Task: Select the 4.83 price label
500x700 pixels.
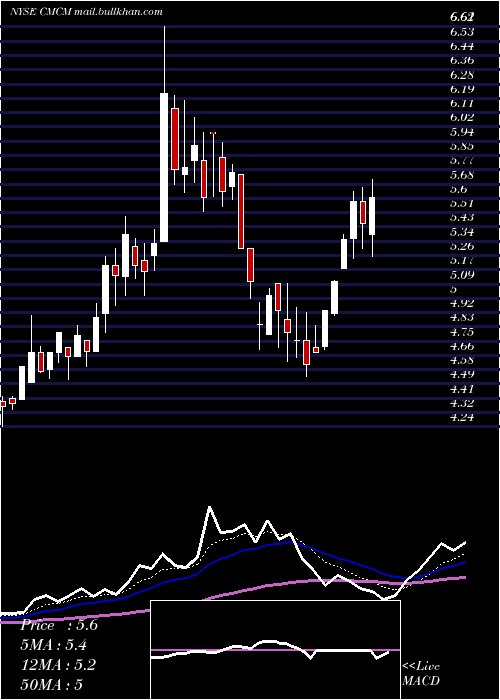Action: pos(462,317)
